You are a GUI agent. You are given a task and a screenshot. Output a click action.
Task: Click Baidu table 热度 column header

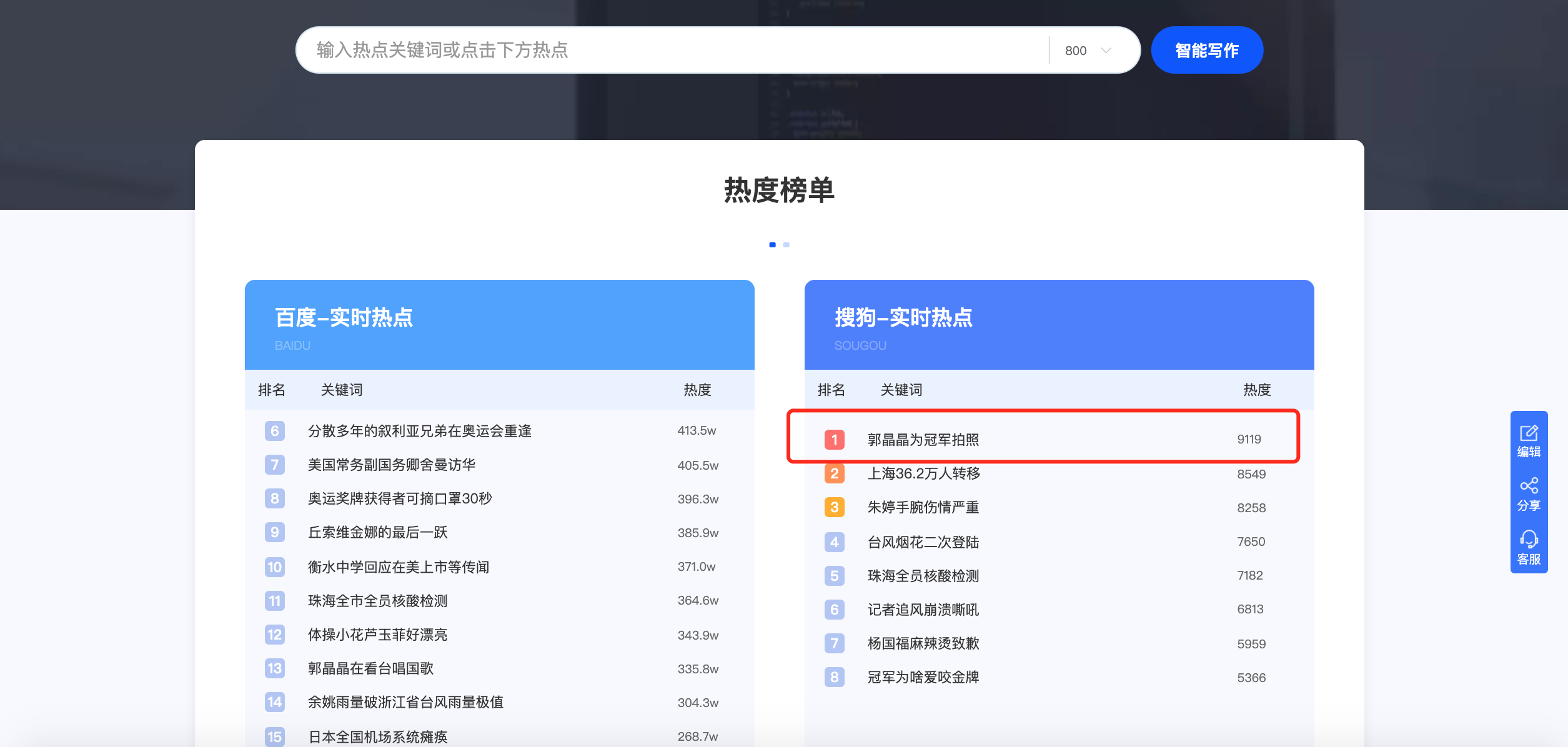[x=697, y=390]
